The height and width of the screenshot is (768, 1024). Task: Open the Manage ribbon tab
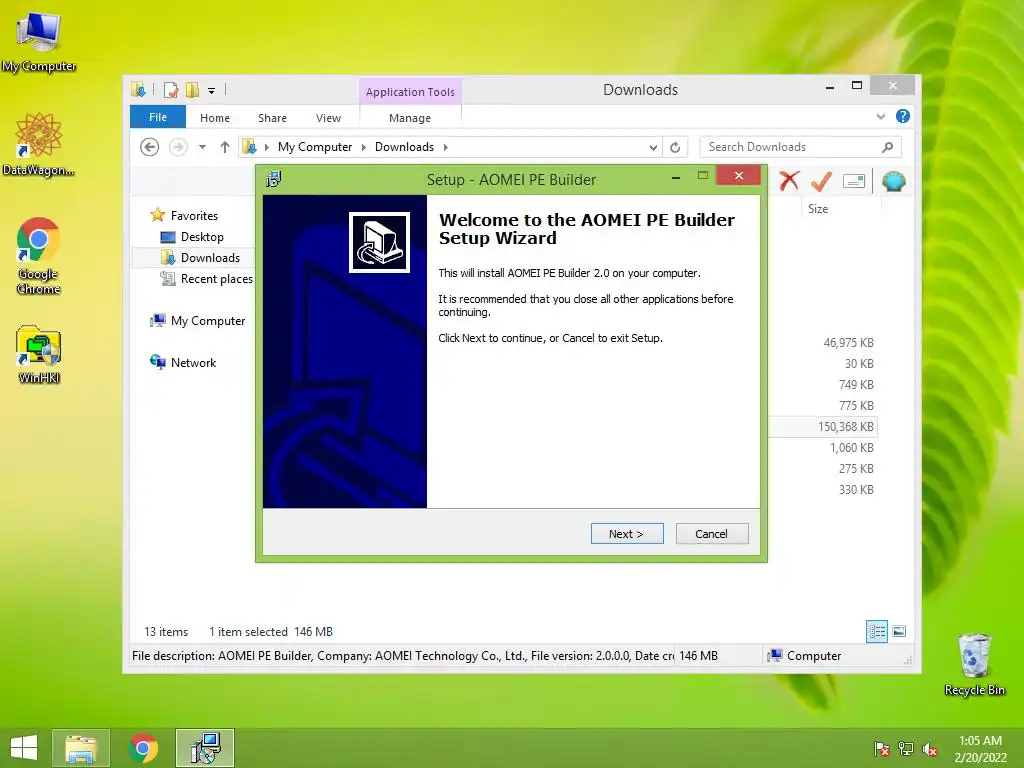point(410,118)
